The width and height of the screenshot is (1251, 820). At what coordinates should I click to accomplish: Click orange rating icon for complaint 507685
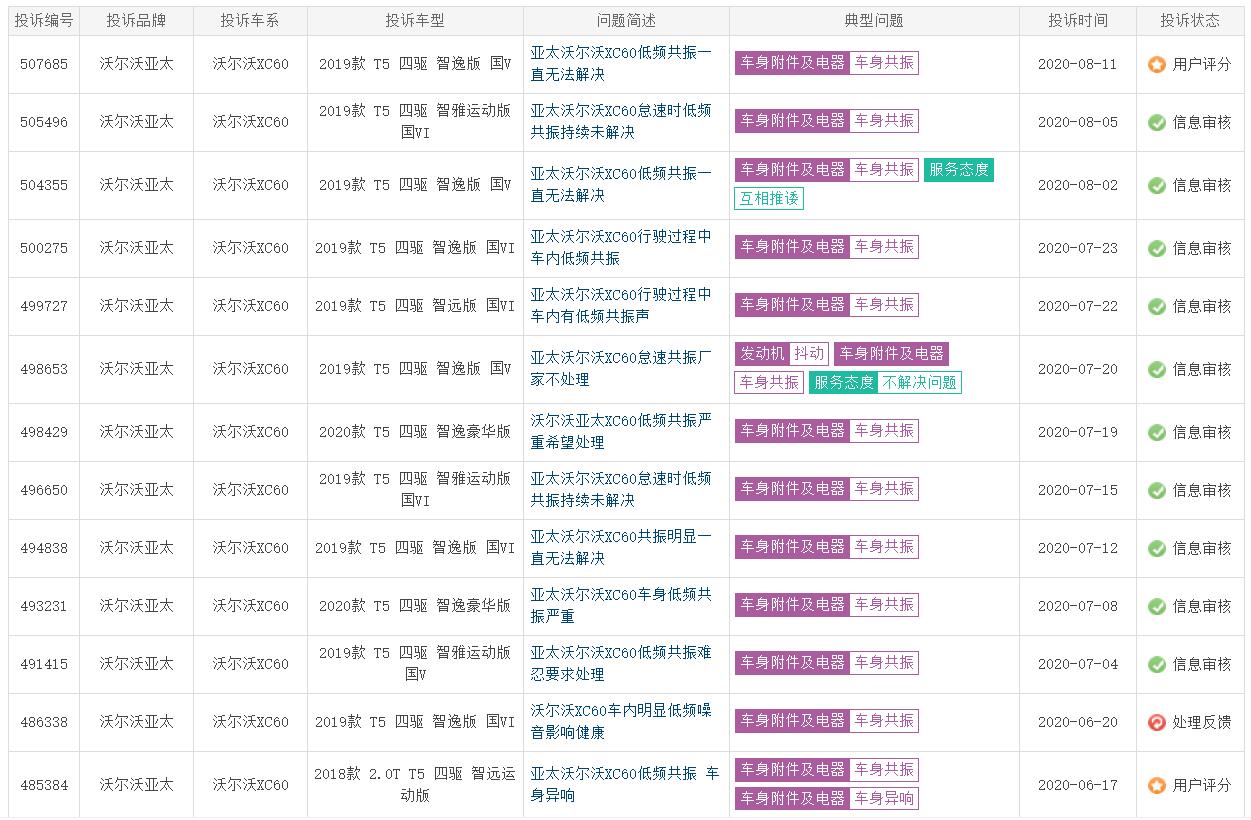1156,64
